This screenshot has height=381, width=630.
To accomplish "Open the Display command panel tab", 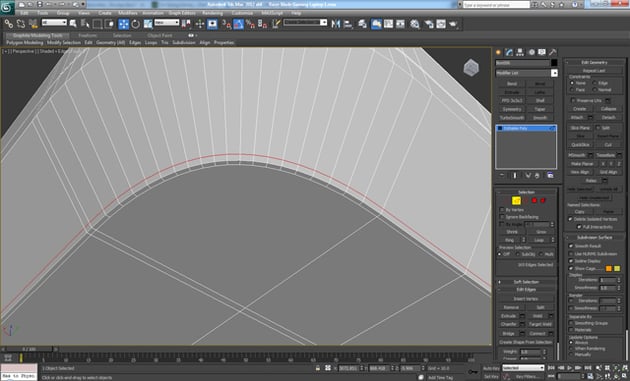I will (x=542, y=52).
